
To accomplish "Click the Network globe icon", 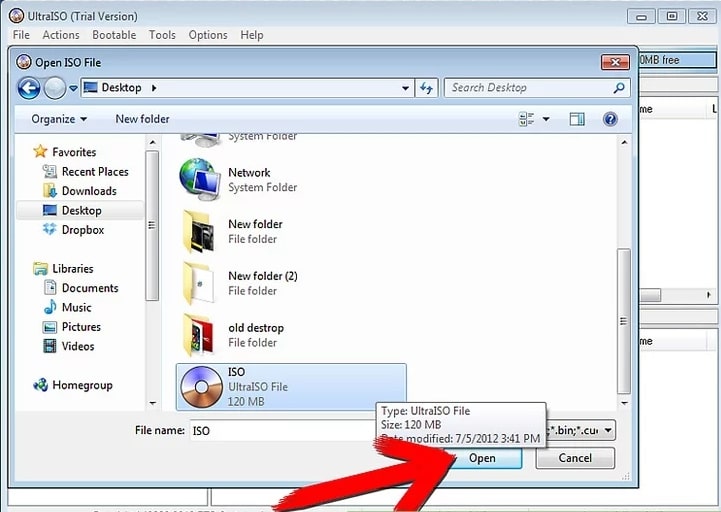I will pyautogui.click(x=199, y=179).
